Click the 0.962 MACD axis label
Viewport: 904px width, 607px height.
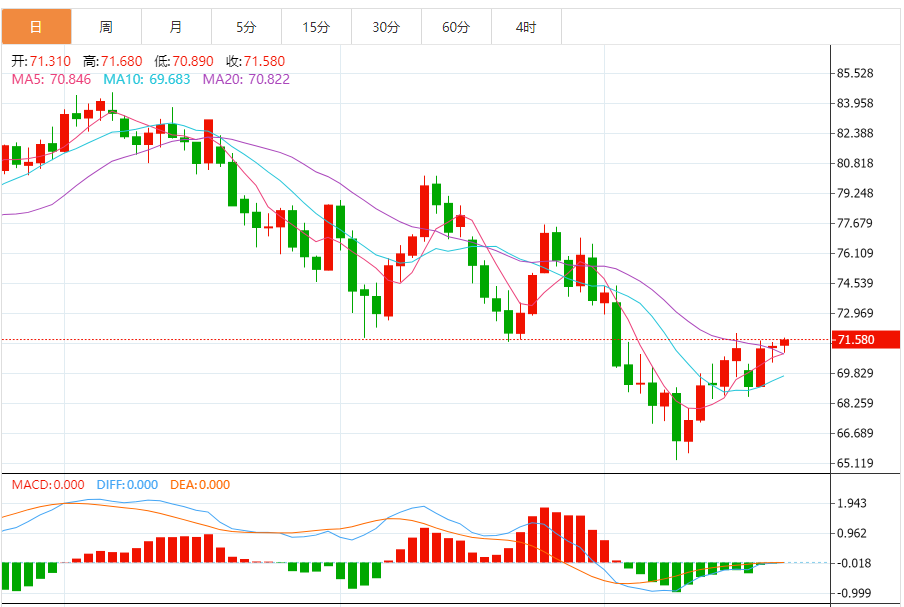coord(852,533)
